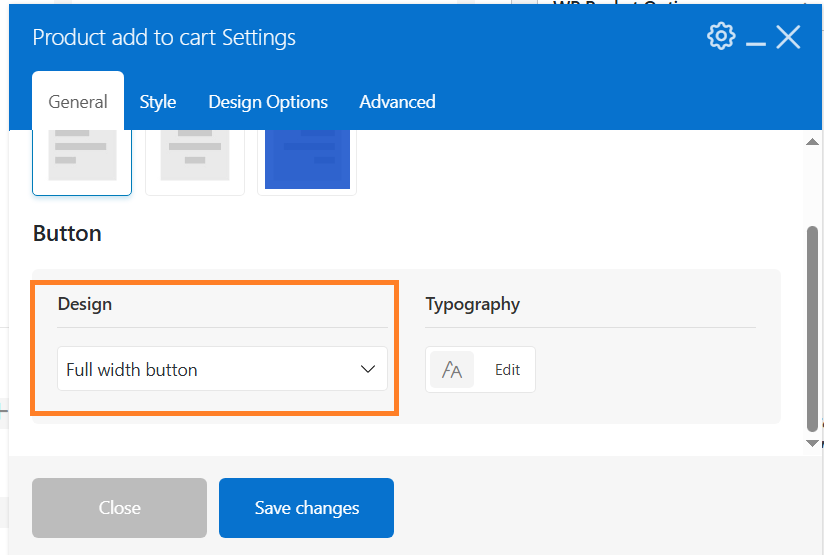Click the Product add to cart Settings title
The height and width of the screenshot is (555, 824).
point(164,38)
